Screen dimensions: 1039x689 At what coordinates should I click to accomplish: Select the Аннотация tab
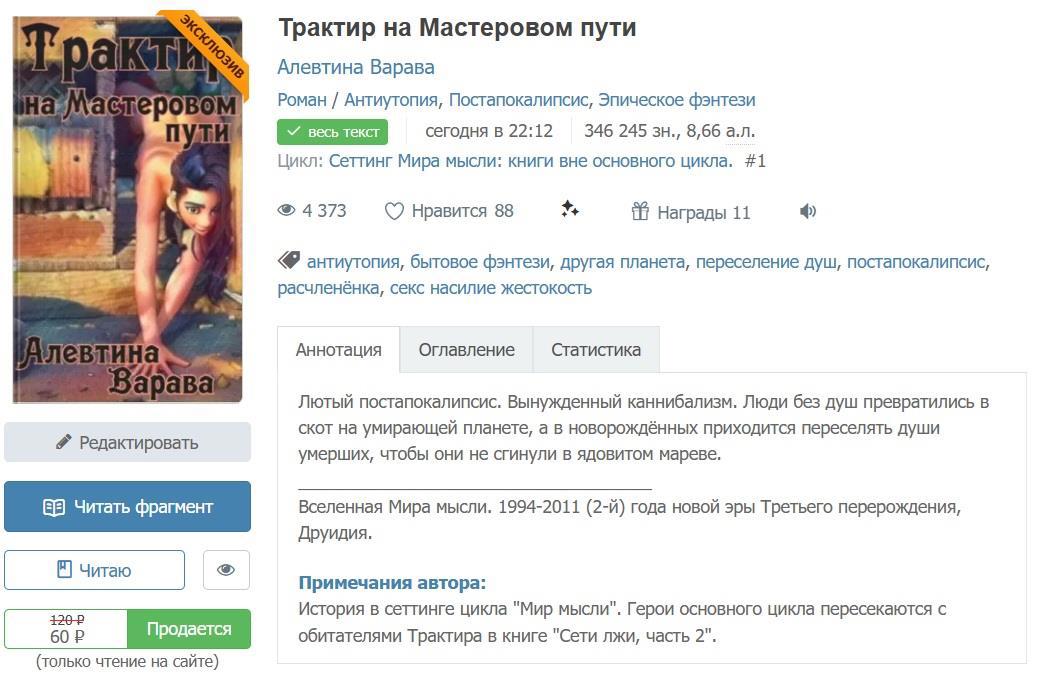339,350
